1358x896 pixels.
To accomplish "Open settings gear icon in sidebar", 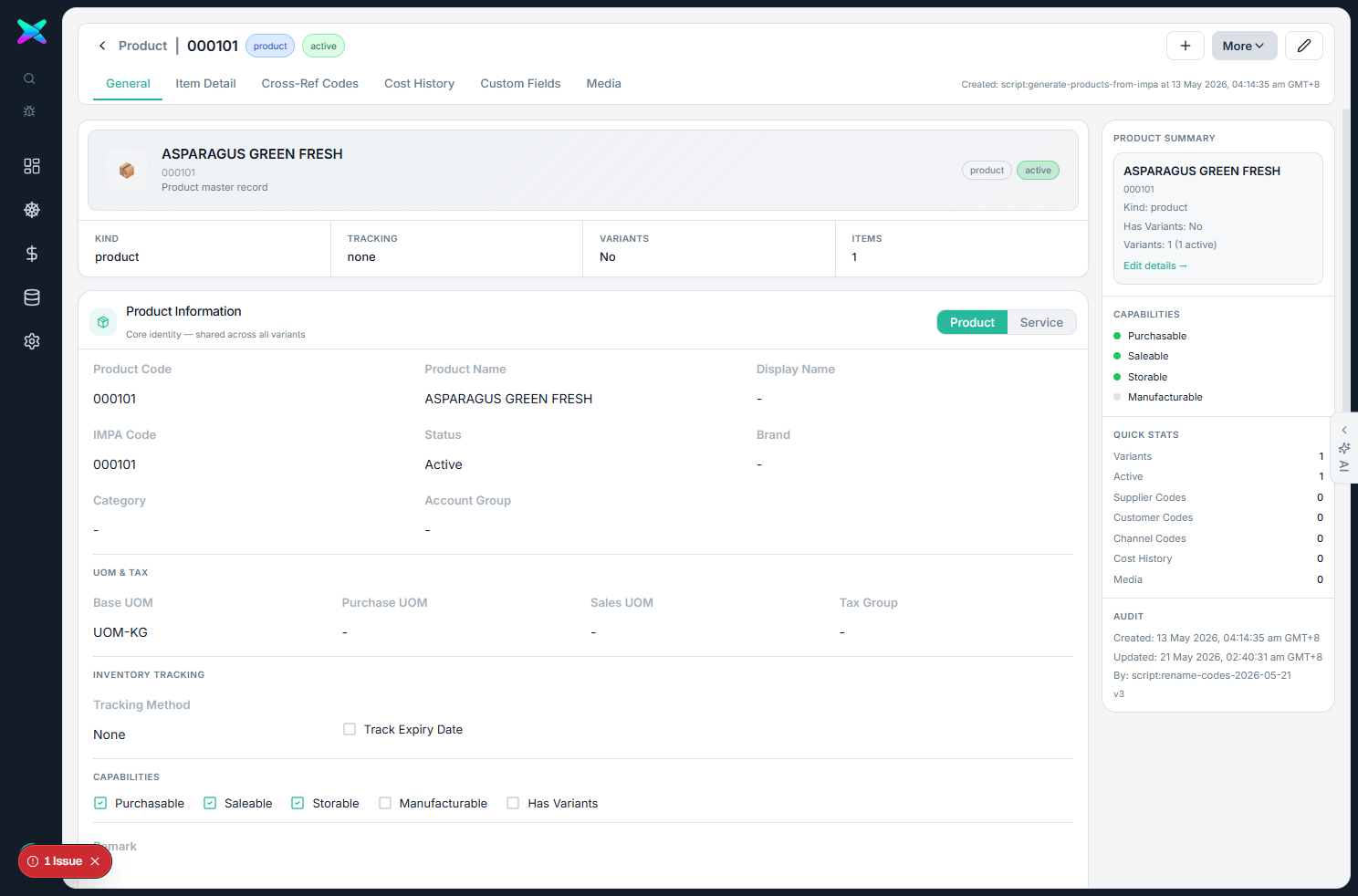I will tap(32, 341).
